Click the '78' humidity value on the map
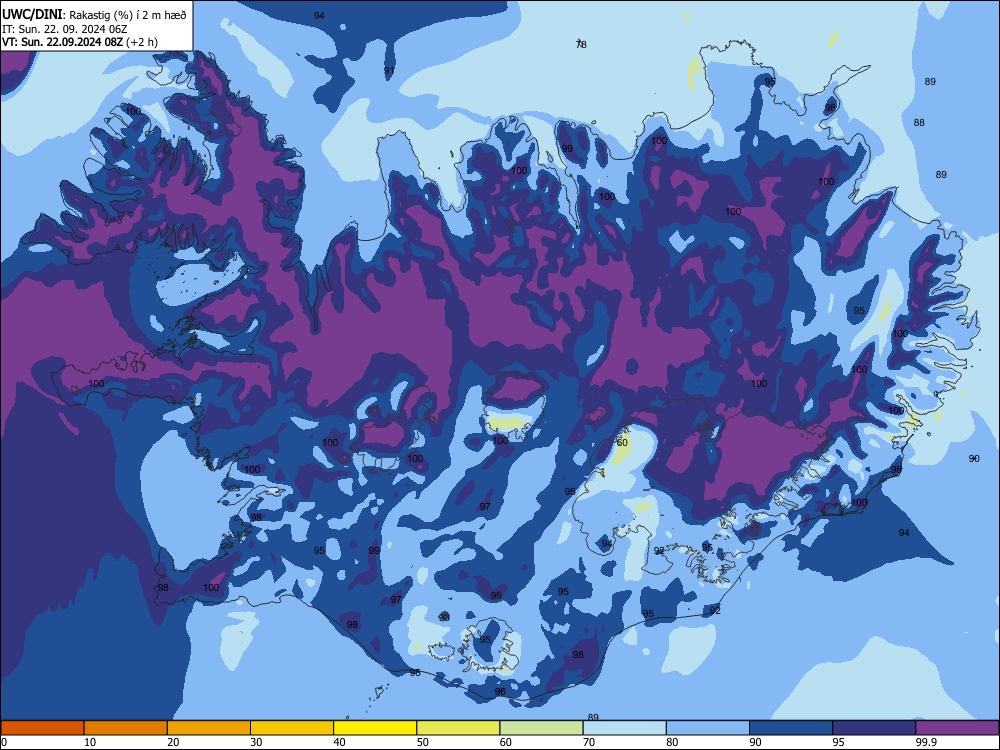1000x750 pixels. tap(581, 44)
